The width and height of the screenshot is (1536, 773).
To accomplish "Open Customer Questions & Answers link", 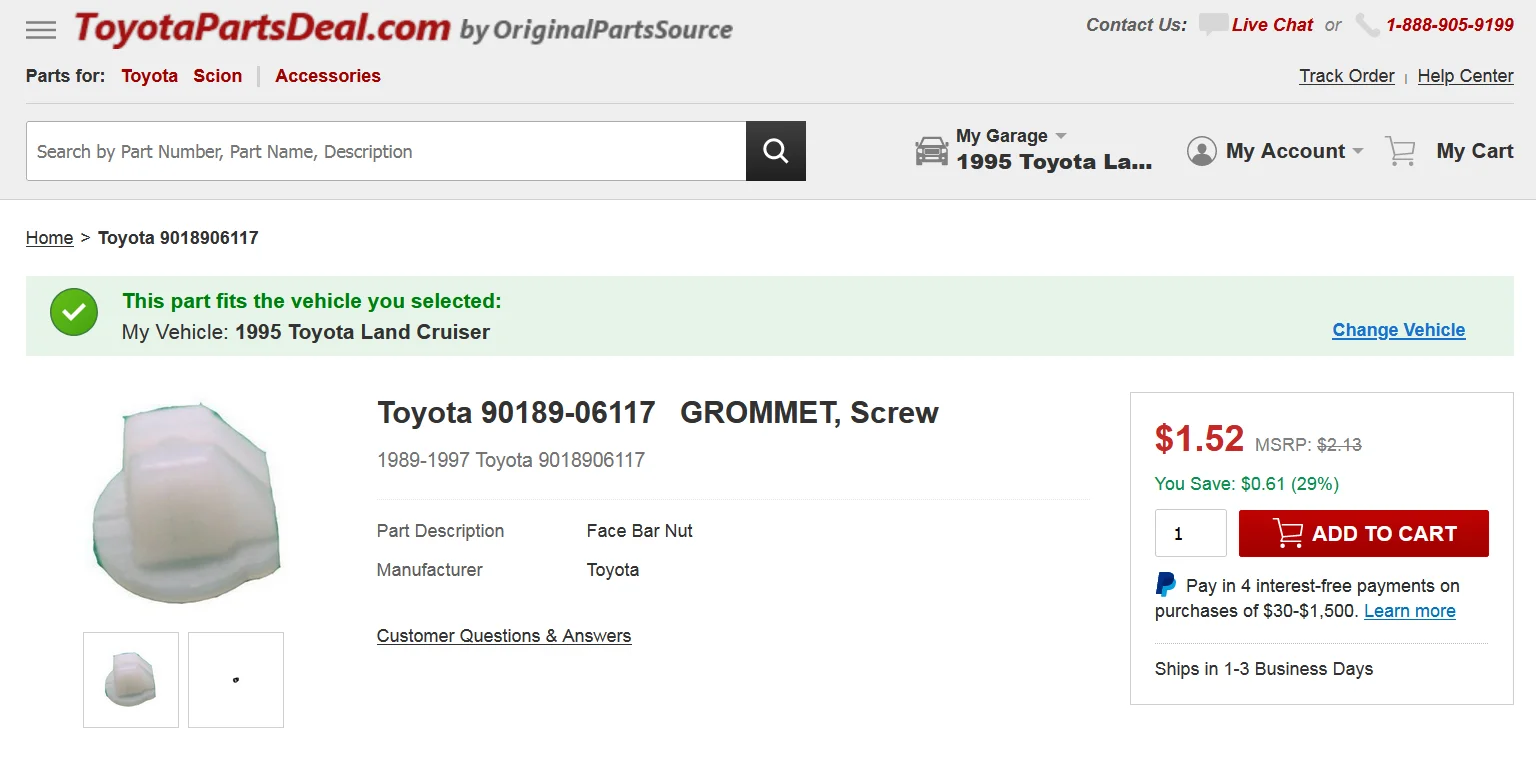I will click(x=504, y=636).
